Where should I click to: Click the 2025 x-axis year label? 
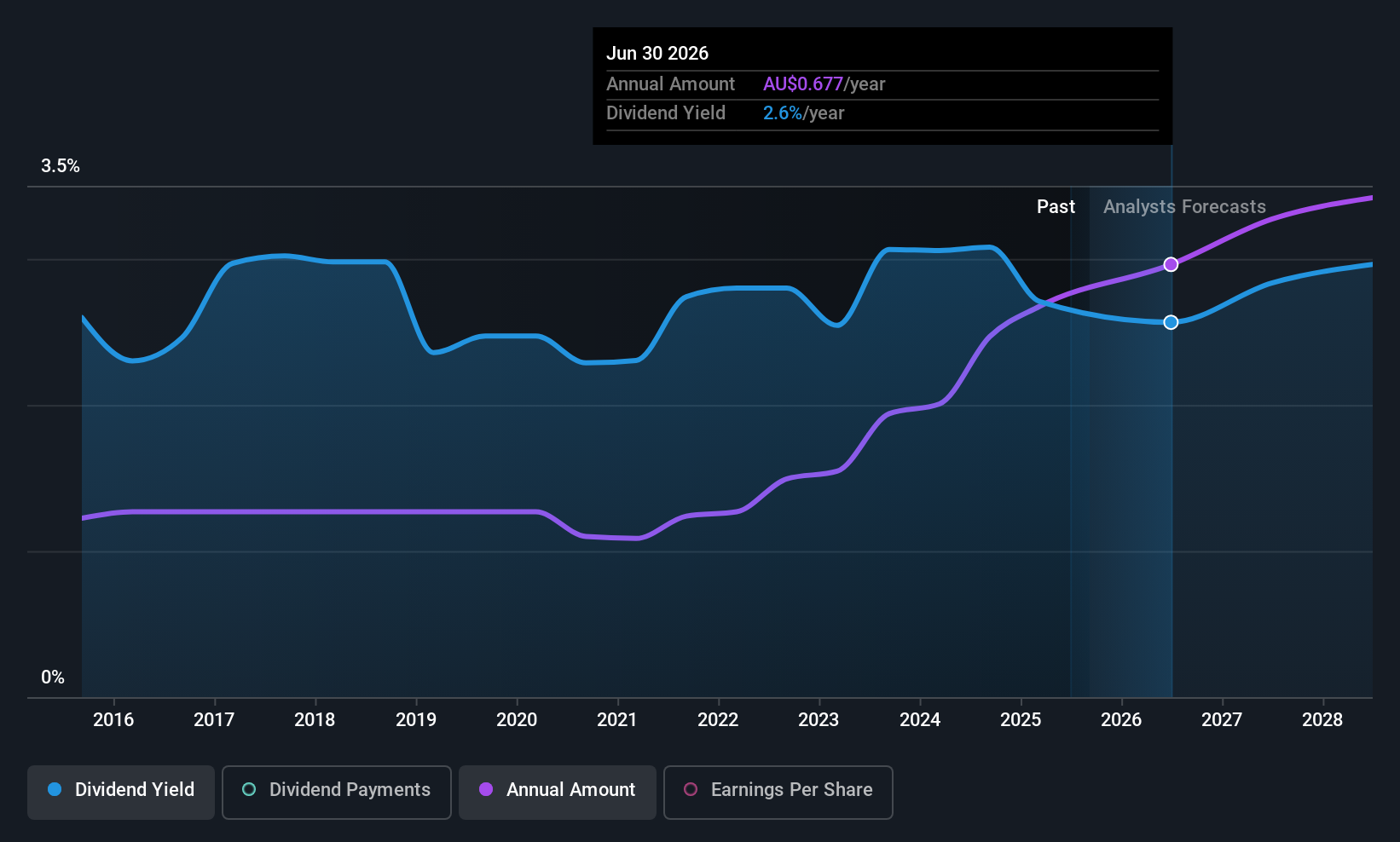click(x=1021, y=720)
